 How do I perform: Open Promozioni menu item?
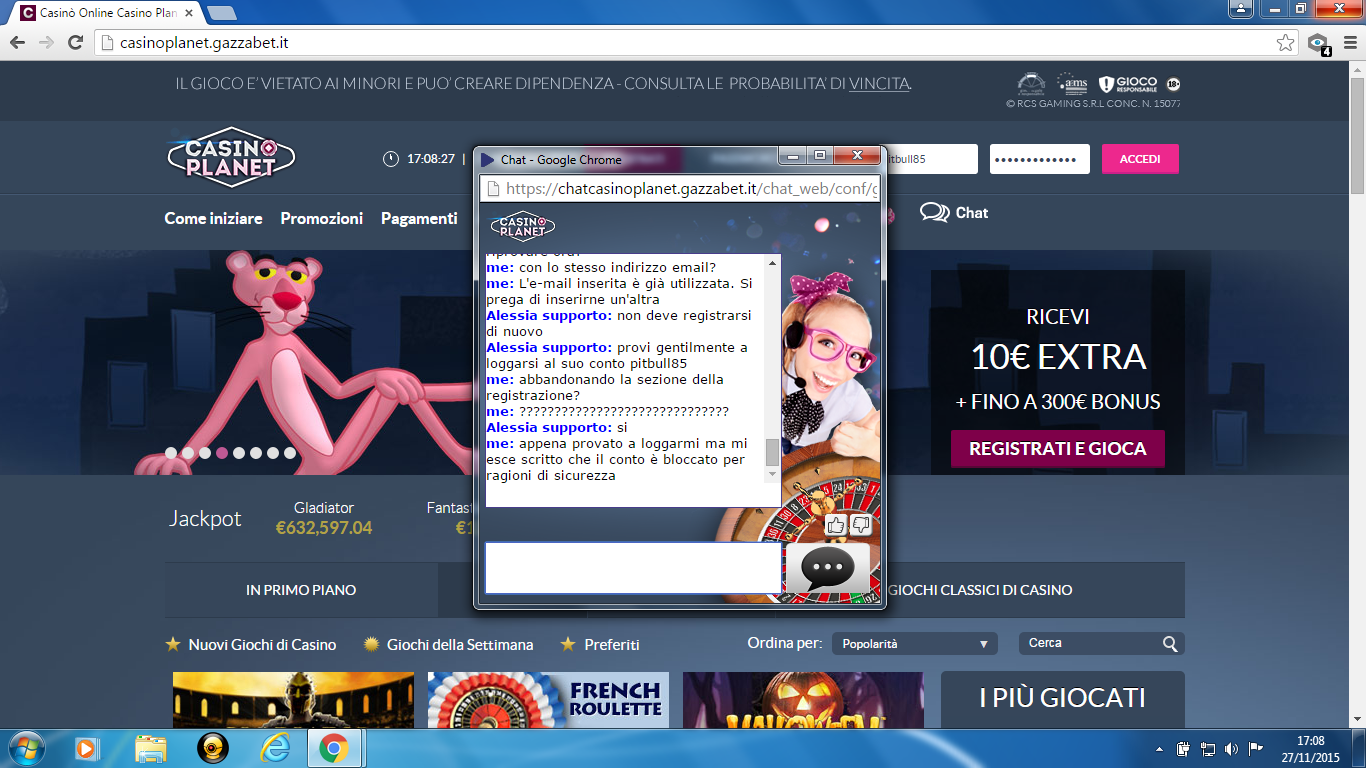(322, 218)
